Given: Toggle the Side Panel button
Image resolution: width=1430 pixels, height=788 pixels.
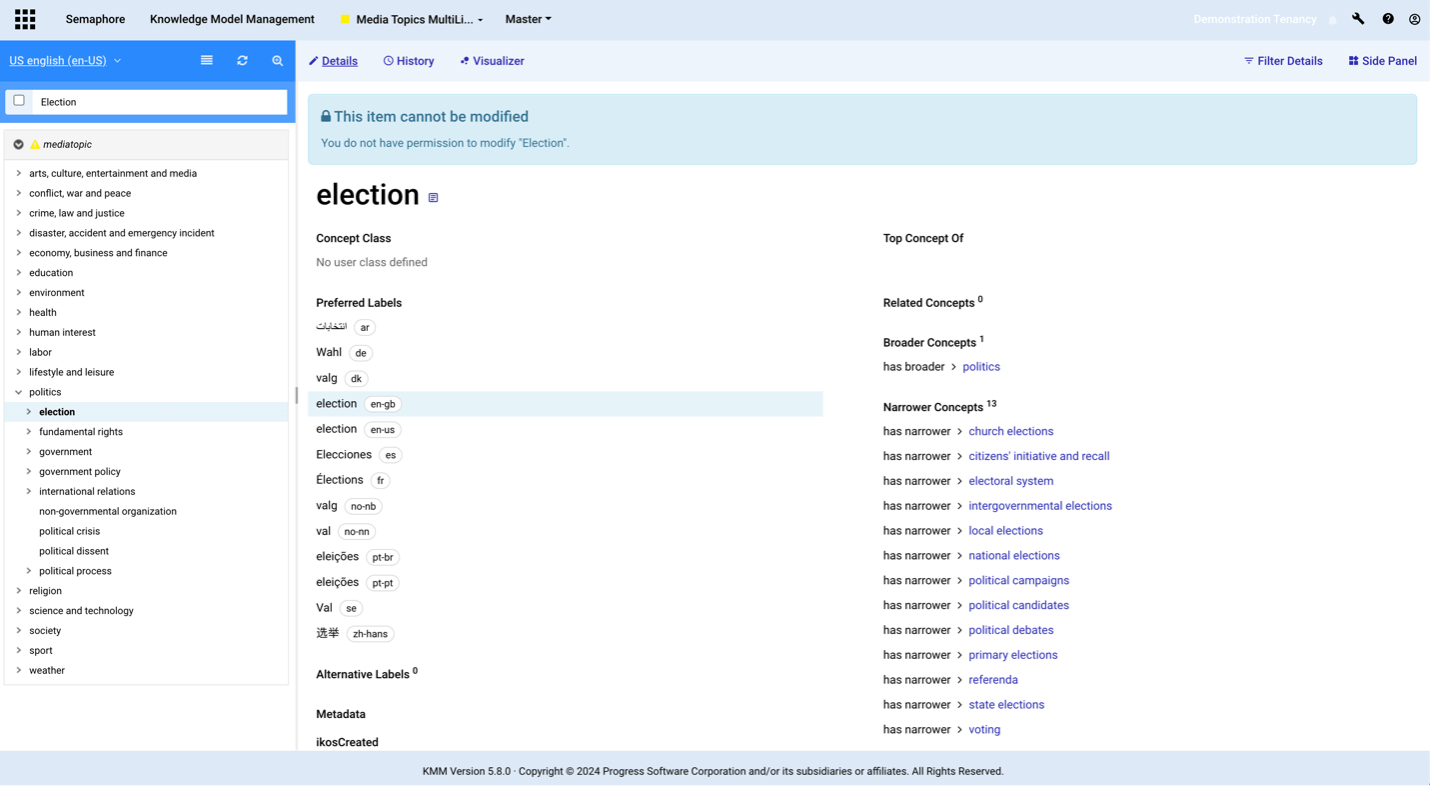Looking at the screenshot, I should (x=1383, y=61).
